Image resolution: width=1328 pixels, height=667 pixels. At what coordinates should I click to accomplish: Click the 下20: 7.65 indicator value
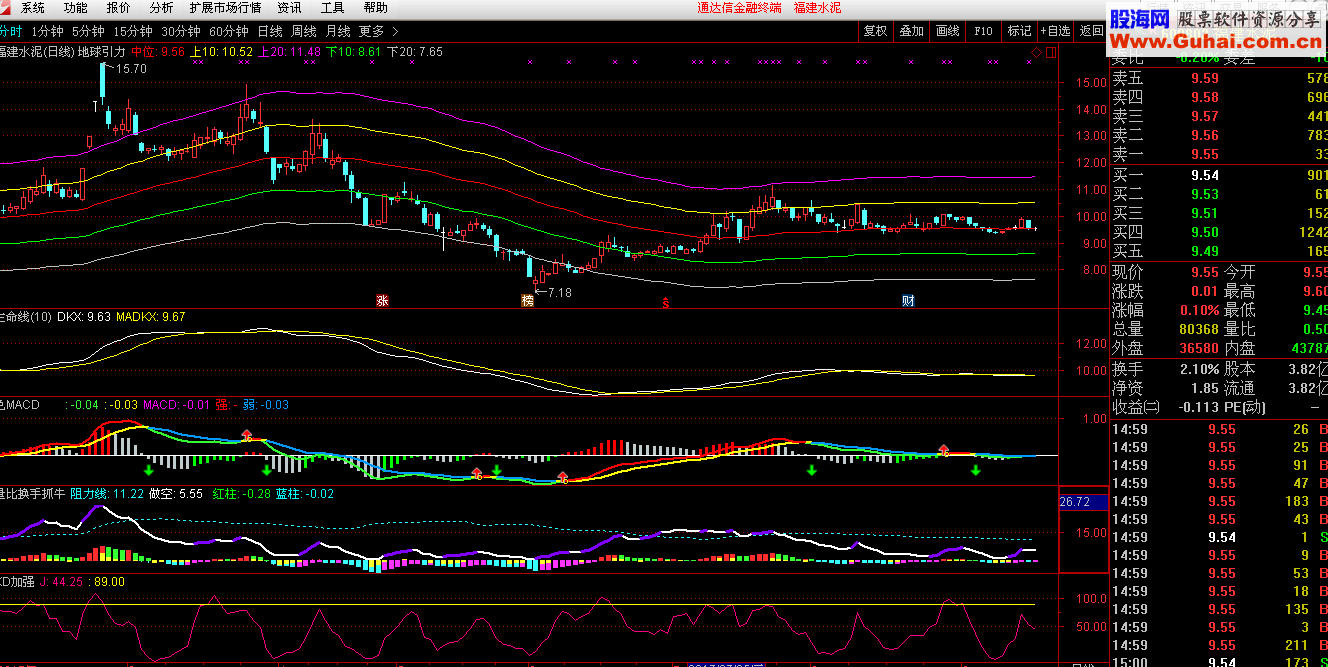[x=415, y=51]
